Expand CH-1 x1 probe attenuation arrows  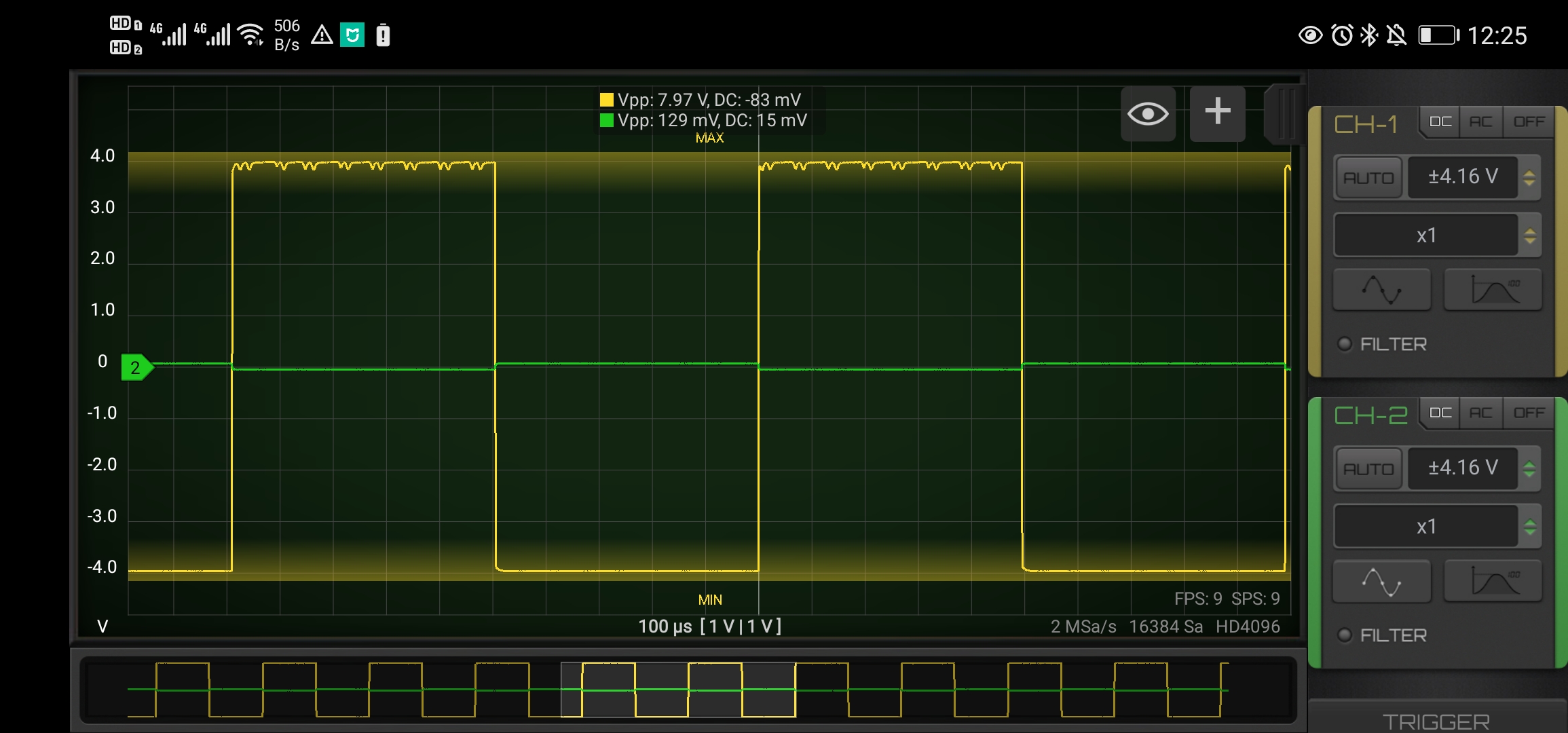point(1529,236)
